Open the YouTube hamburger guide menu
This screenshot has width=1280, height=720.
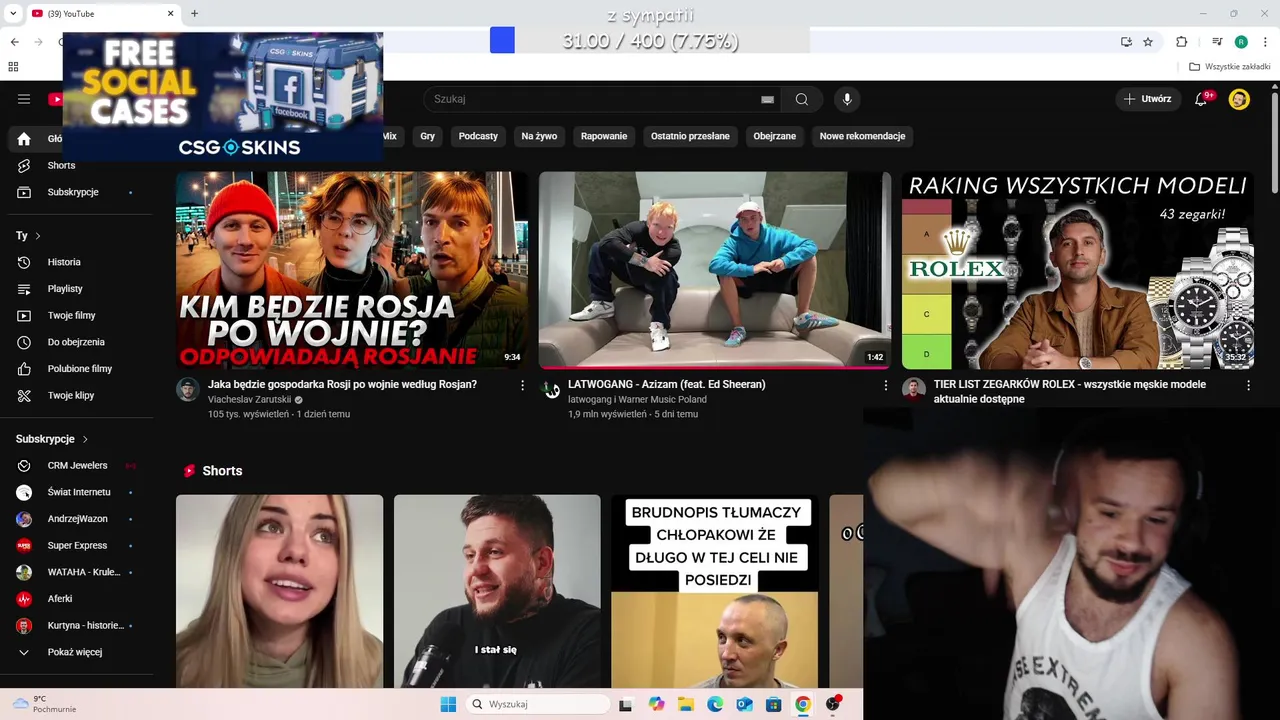coord(24,99)
